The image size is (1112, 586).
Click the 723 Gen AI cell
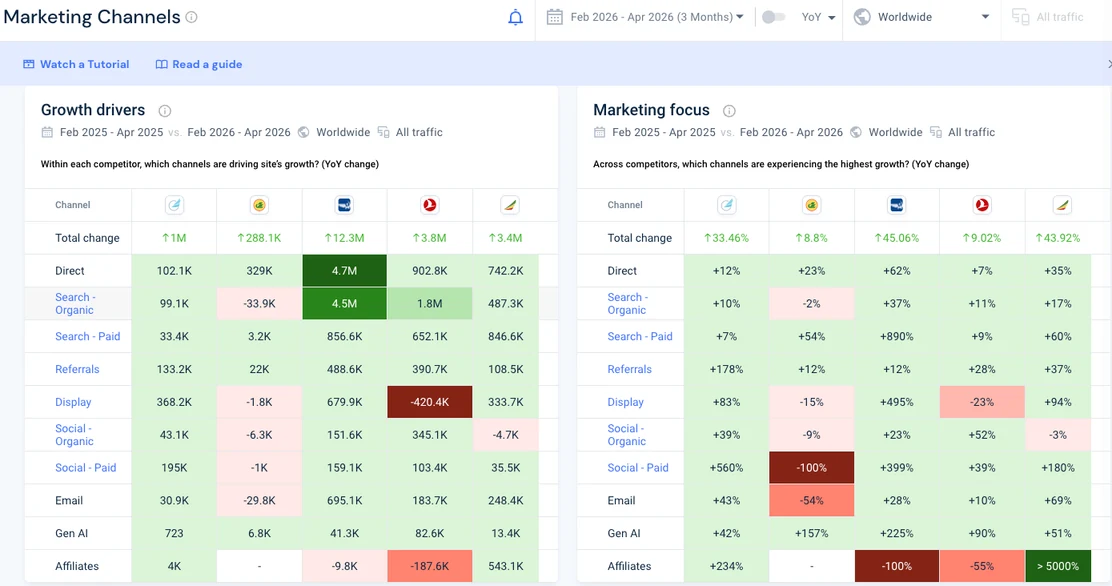pos(174,533)
